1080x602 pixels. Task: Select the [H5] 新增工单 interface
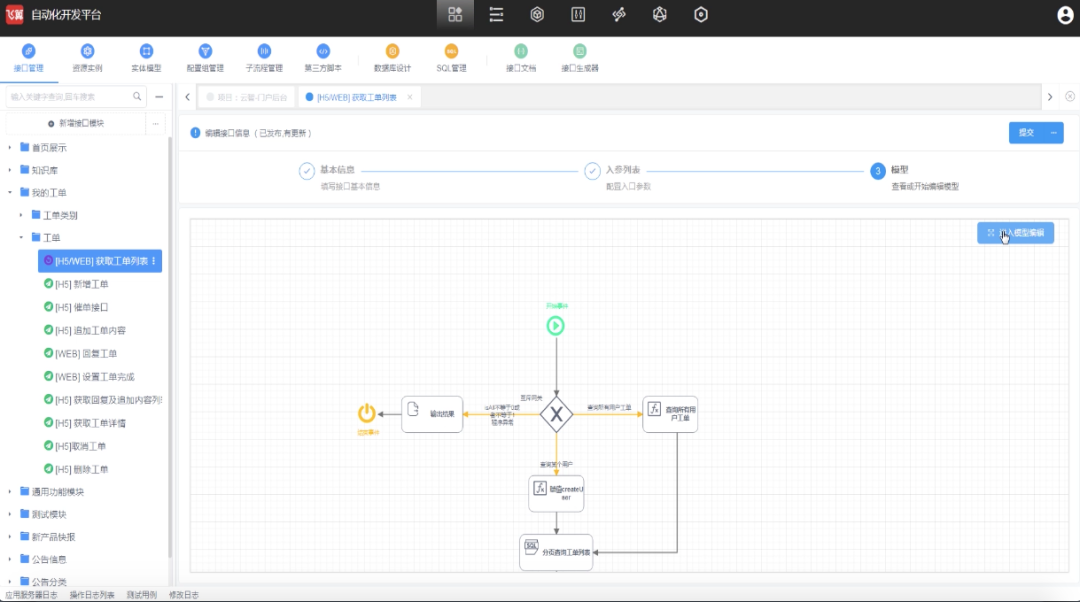click(81, 284)
